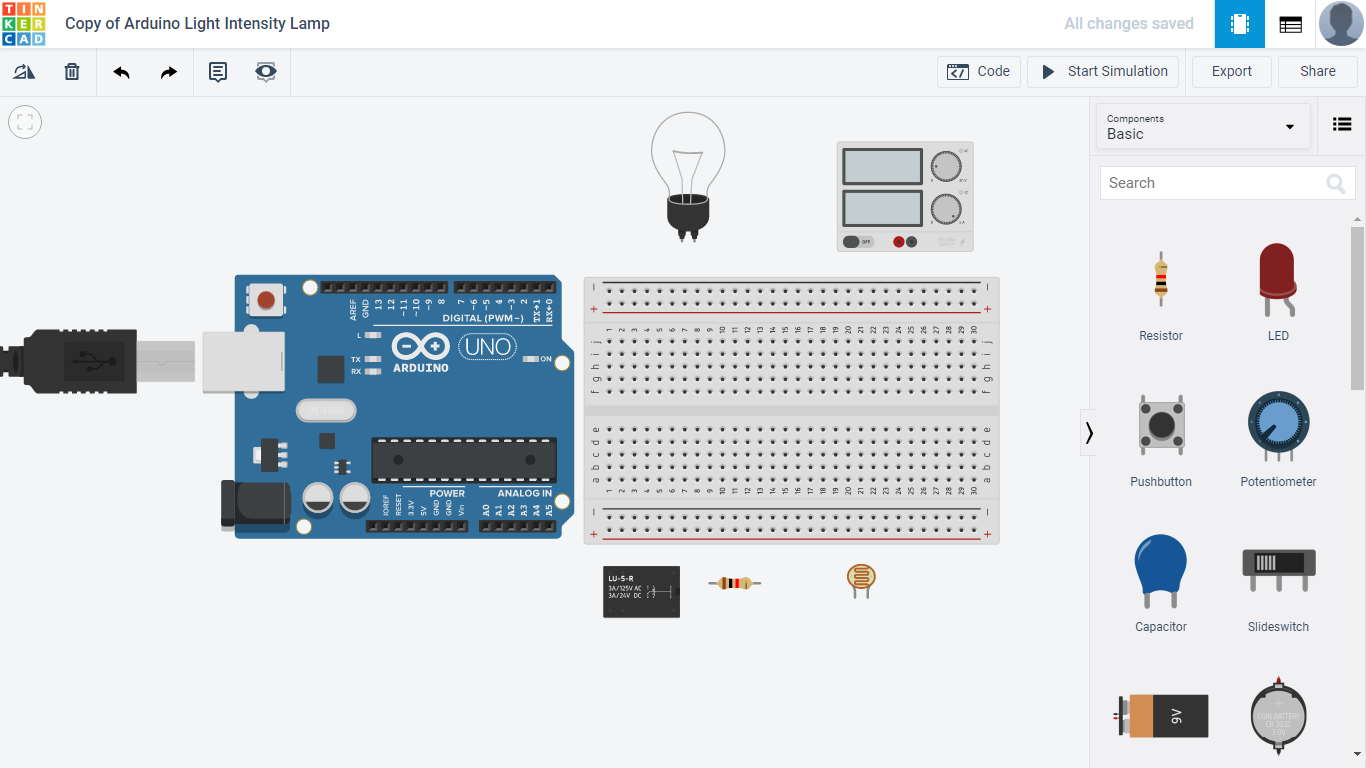
Task: Select the photoresistor on canvas
Action: (860, 581)
